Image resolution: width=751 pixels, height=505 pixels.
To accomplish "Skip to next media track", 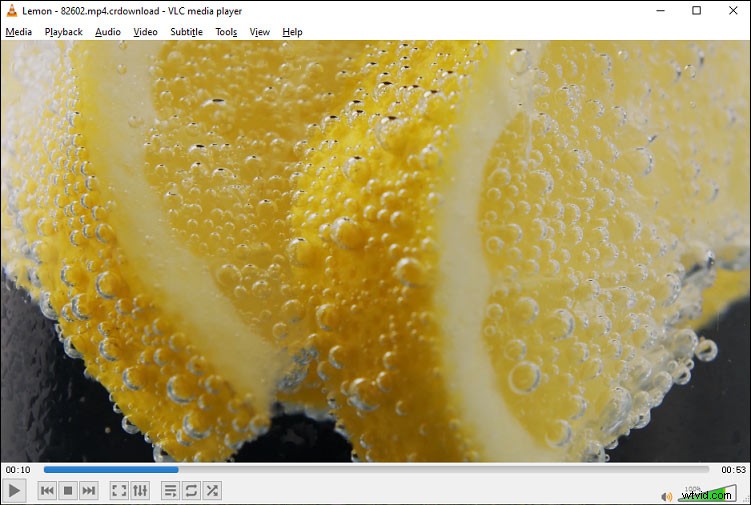I will pyautogui.click(x=89, y=491).
